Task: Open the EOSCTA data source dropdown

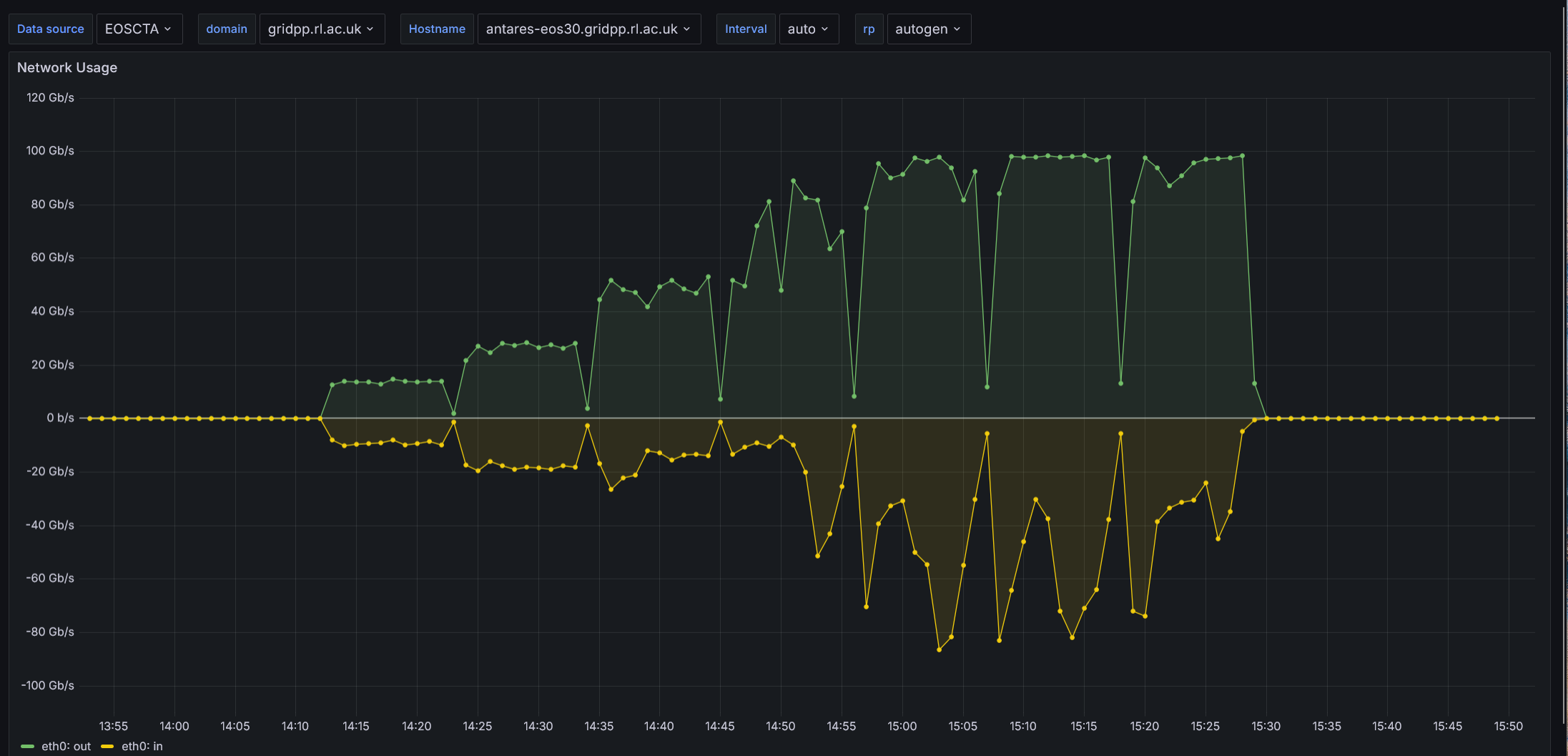Action: coord(139,29)
